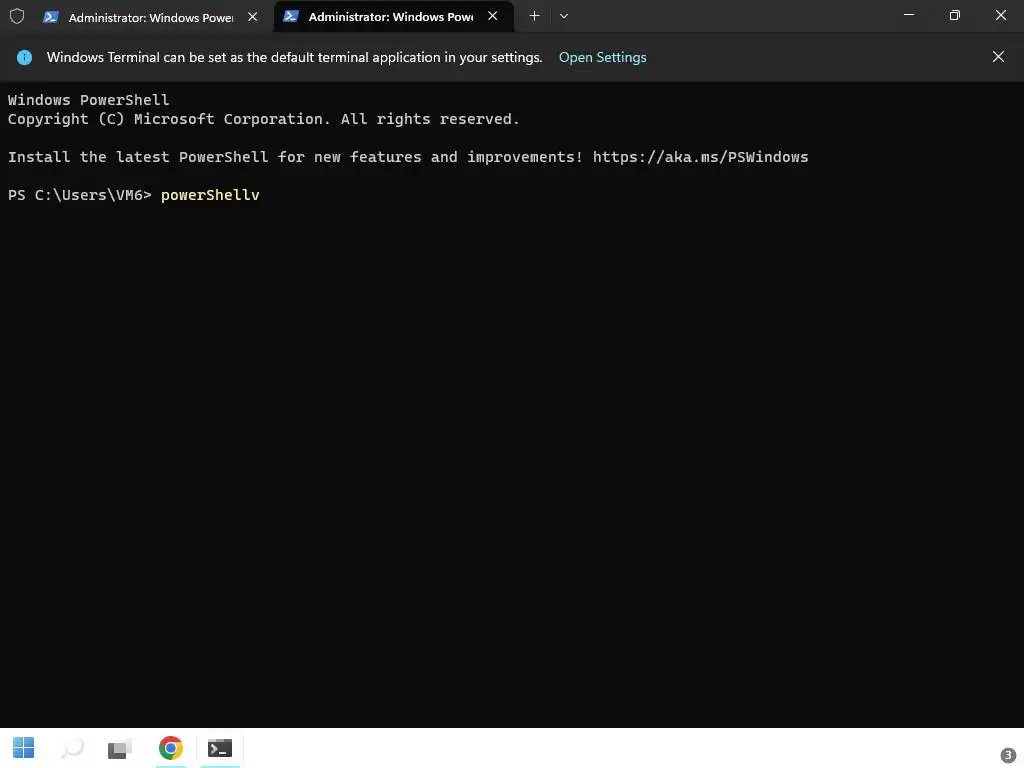
Task: Click the Terminal icon in taskbar
Action: pos(220,748)
